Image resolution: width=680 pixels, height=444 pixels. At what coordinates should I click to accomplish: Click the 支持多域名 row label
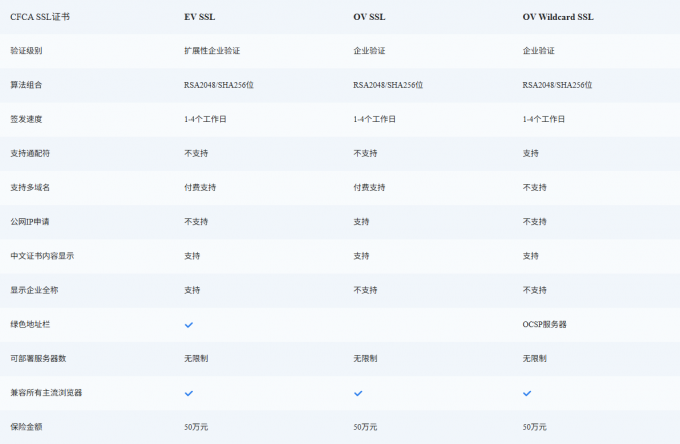pos(30,188)
